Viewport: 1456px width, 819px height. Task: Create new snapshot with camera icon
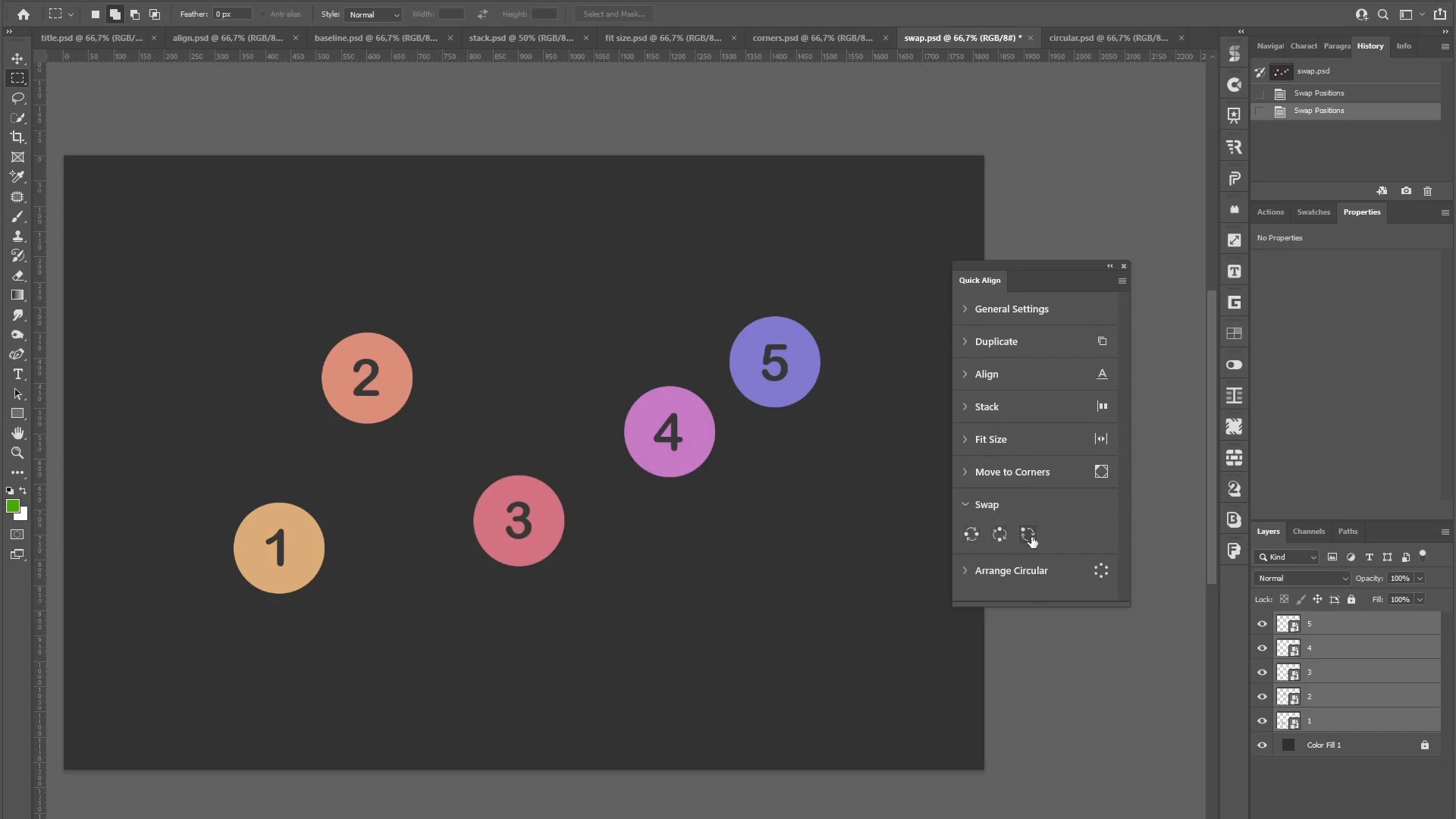click(1406, 191)
